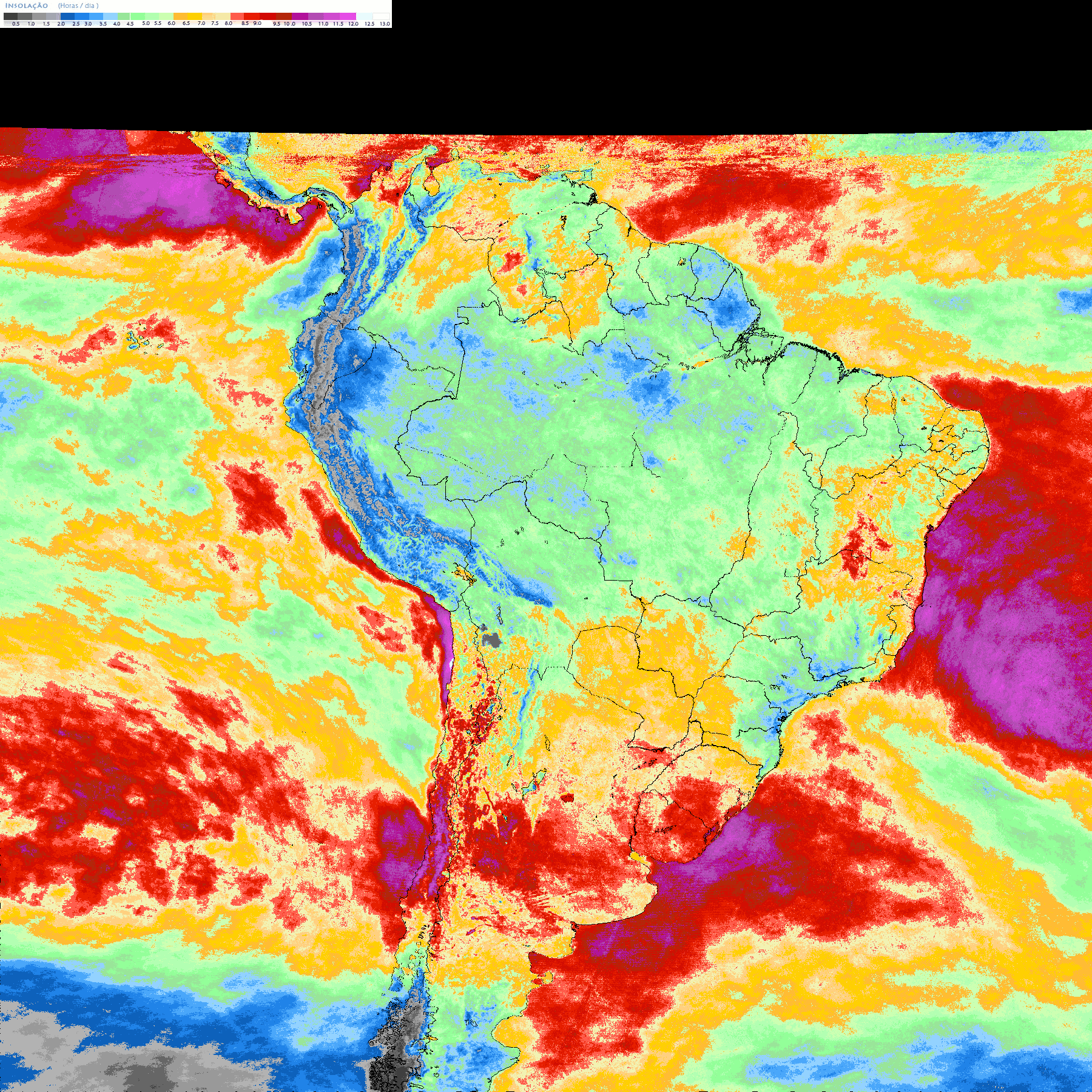Click the '3.0' legend value

pos(88,24)
